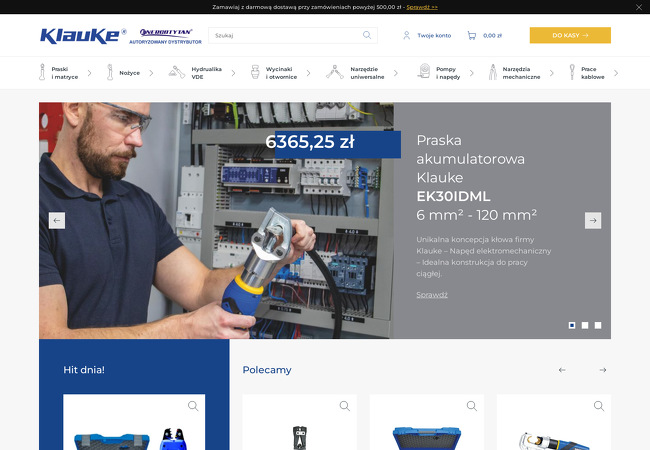Open Prace kablowe menu
650x450 pixels.
[x=593, y=73]
